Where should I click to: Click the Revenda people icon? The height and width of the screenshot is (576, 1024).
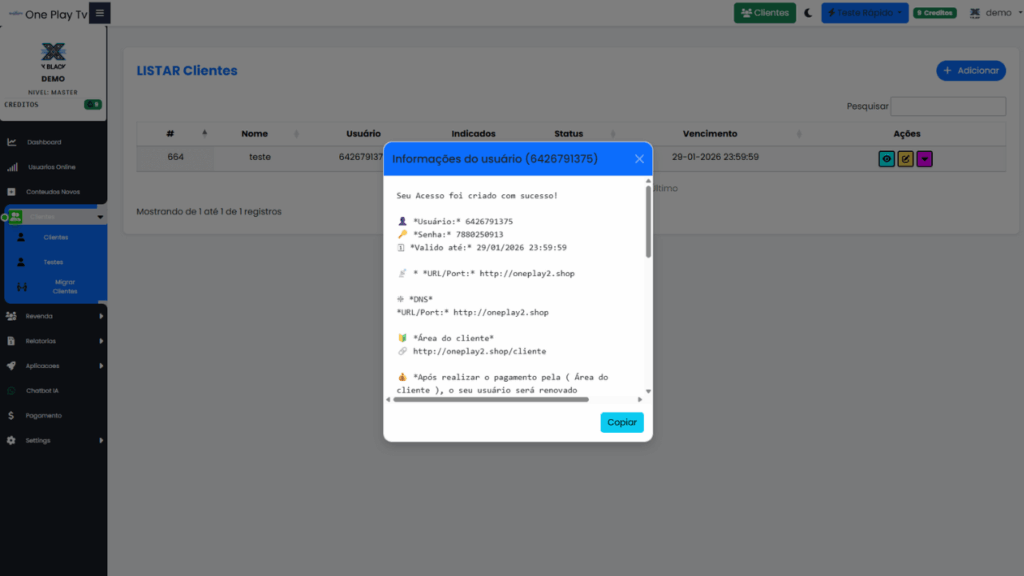(x=11, y=316)
